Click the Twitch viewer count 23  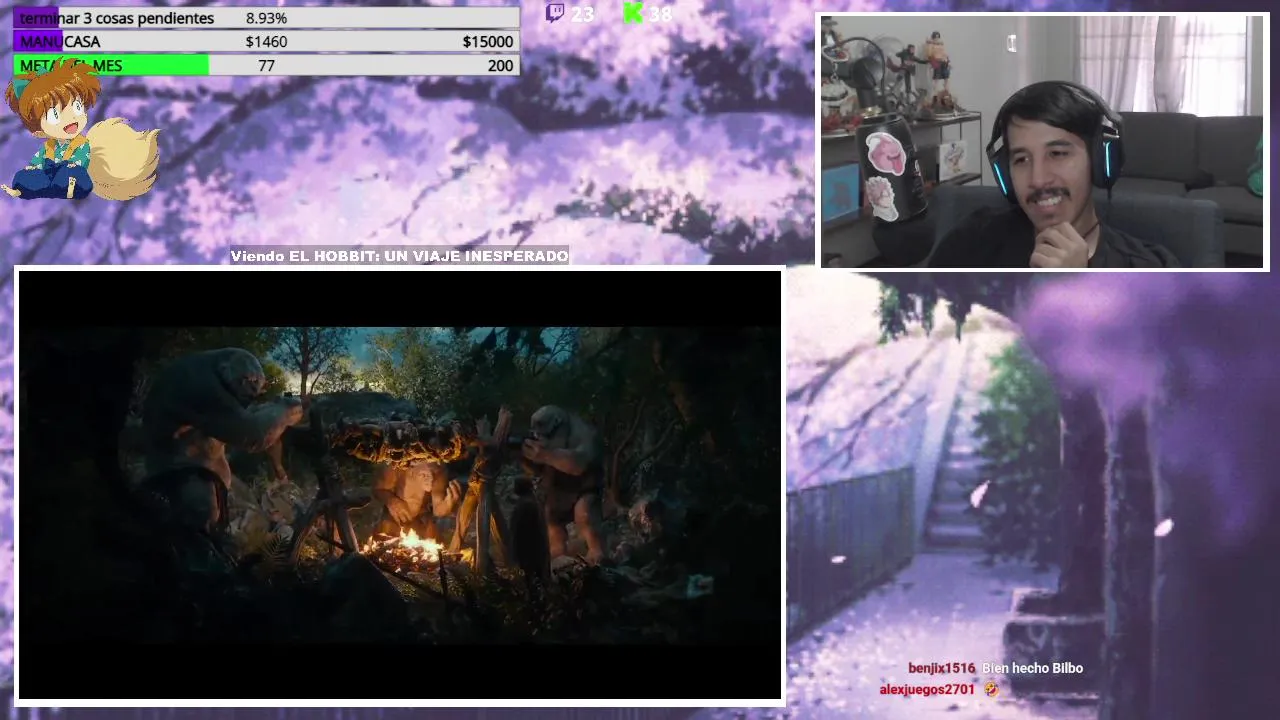tap(582, 14)
